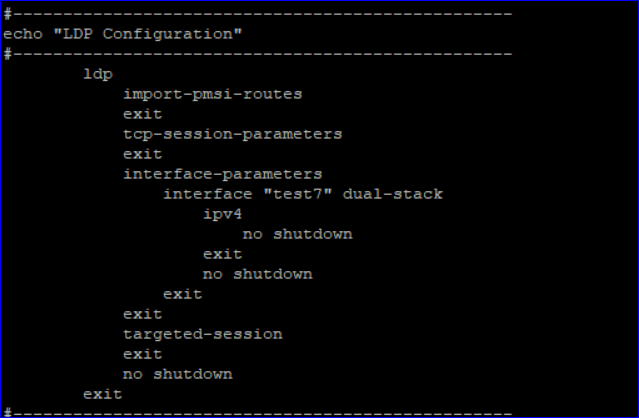The image size is (639, 418).
Task: Click "no shutdown" at the ipv4 indentation level
Action: point(257,274)
